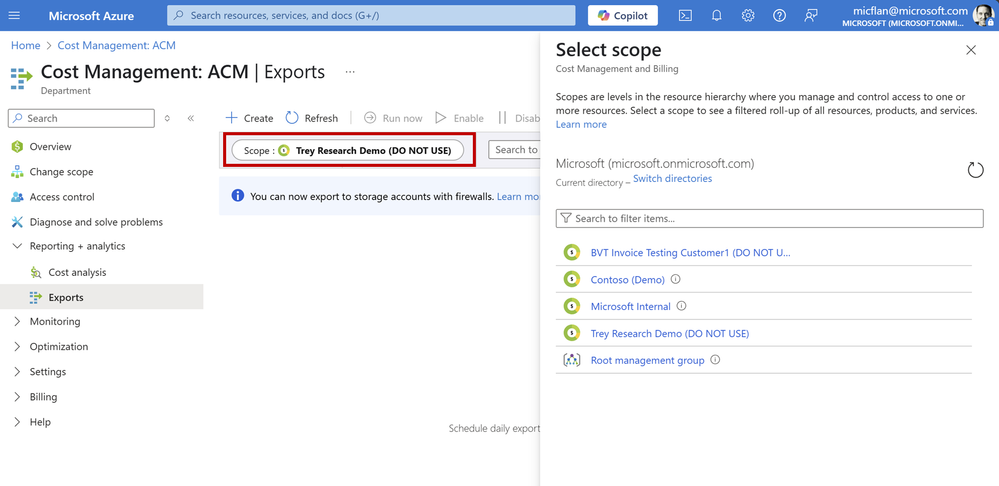Click Search to filter items field

tap(770, 218)
